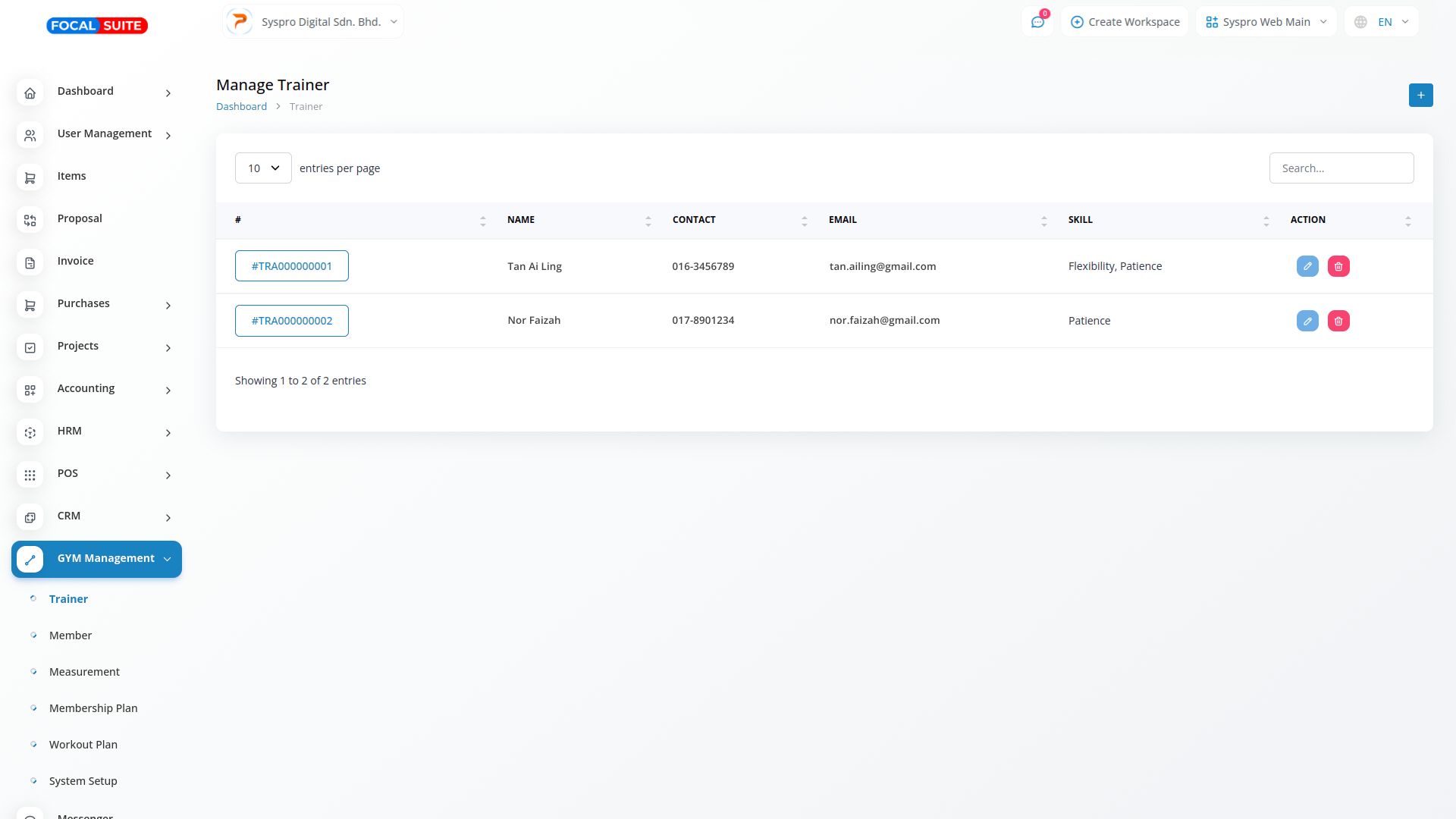
Task: Toggle sort on Skill column header
Action: tap(1266, 221)
